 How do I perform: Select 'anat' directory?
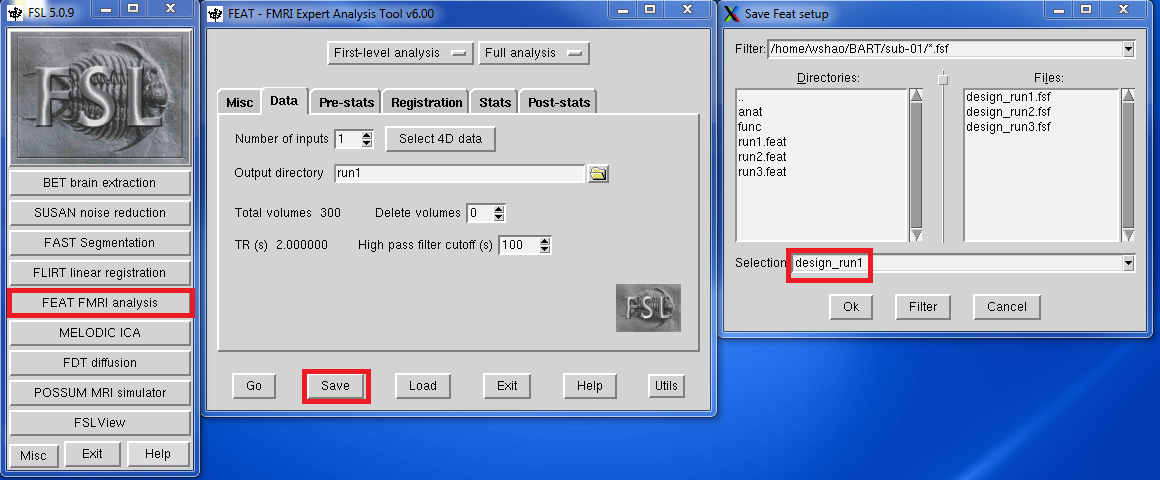pos(750,112)
